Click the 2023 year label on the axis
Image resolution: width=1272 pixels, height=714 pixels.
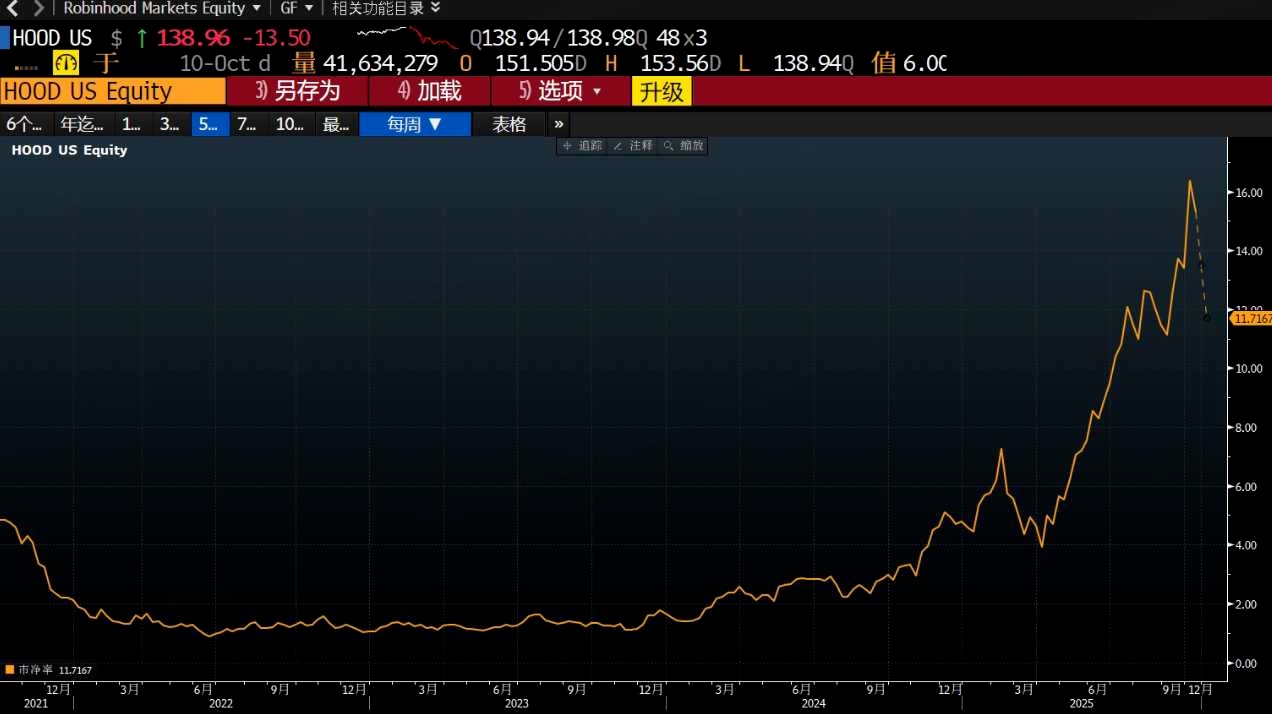(x=516, y=703)
